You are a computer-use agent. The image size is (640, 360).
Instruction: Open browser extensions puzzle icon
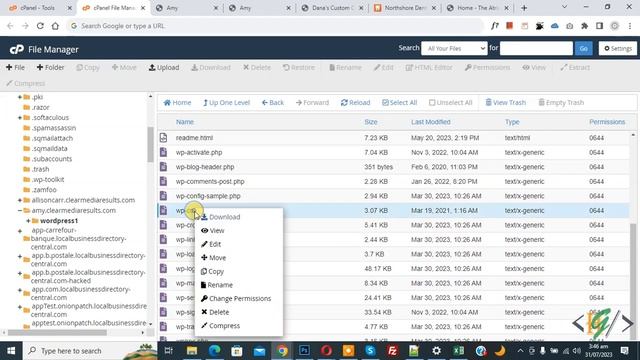click(584, 26)
